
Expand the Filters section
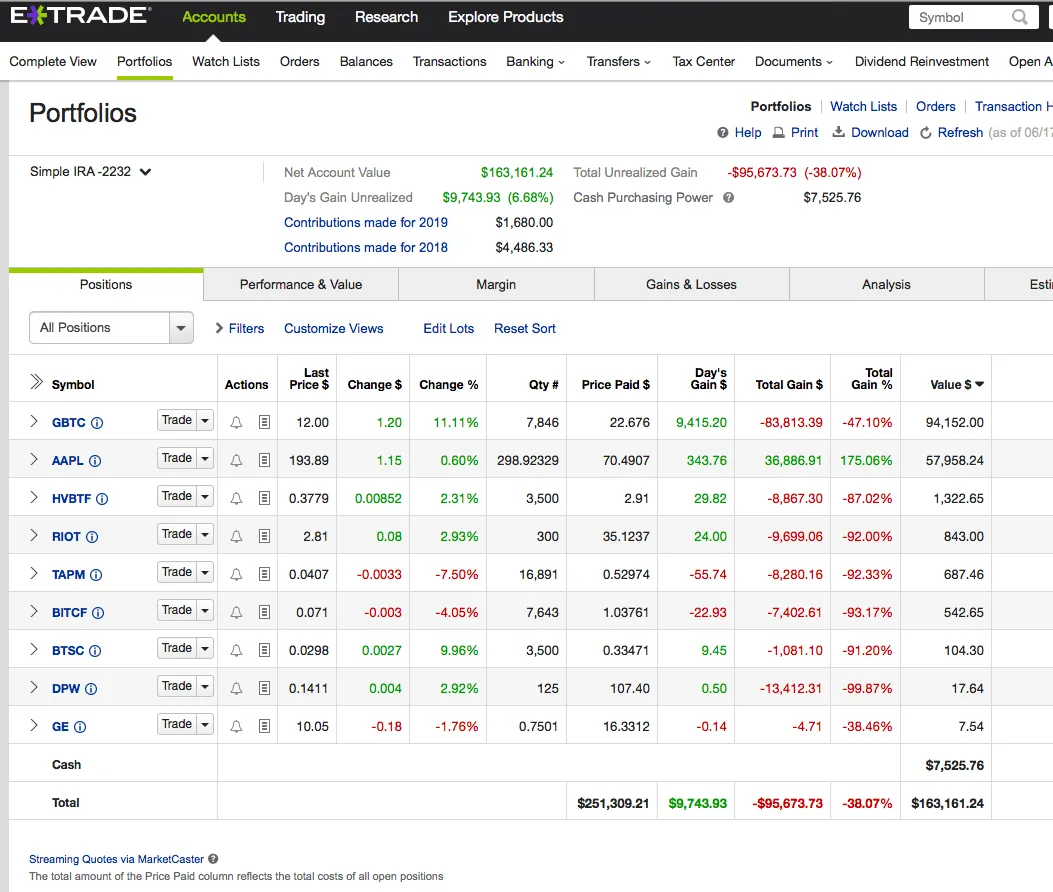tap(239, 328)
